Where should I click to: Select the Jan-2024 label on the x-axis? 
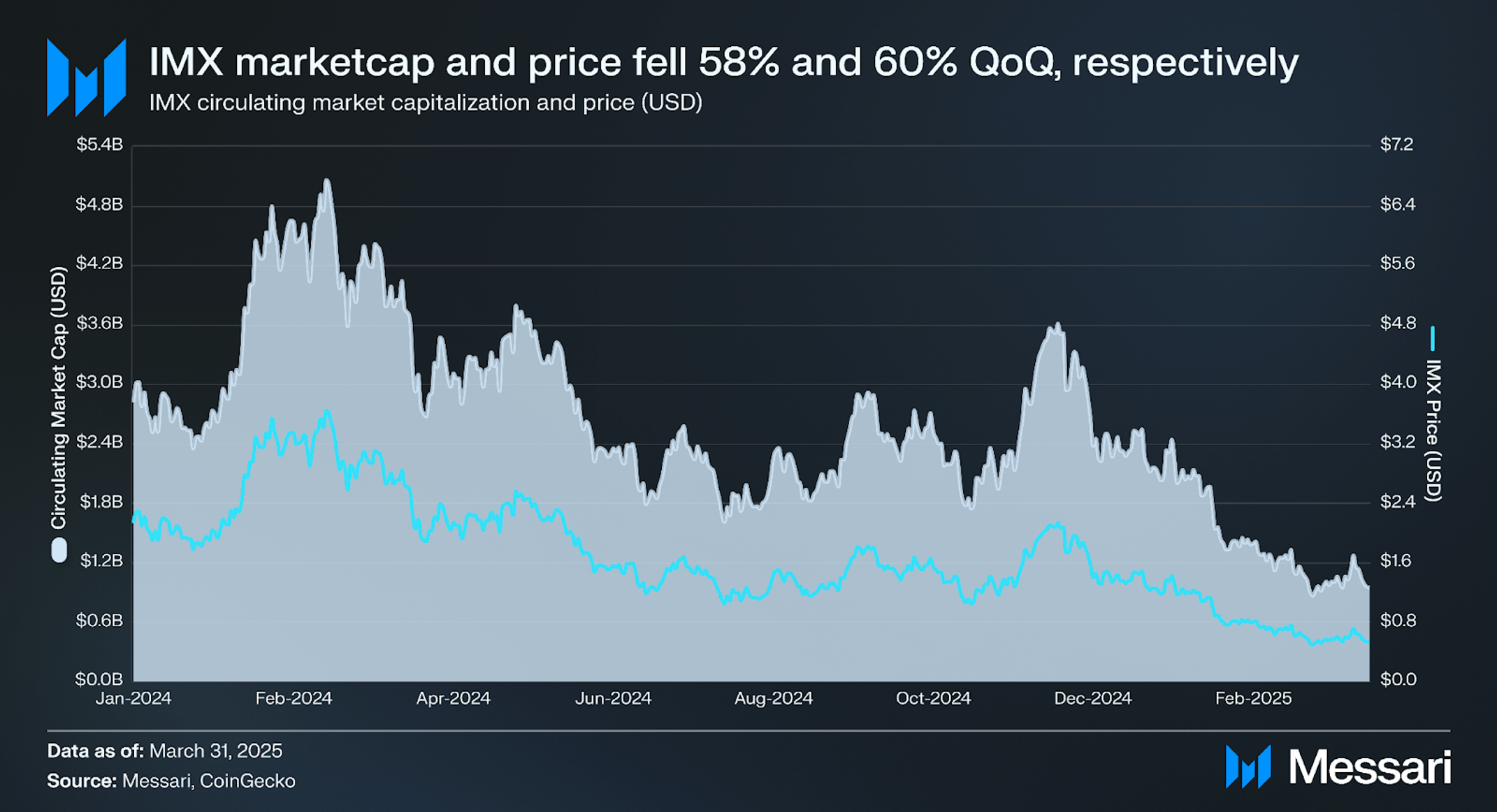tap(133, 698)
